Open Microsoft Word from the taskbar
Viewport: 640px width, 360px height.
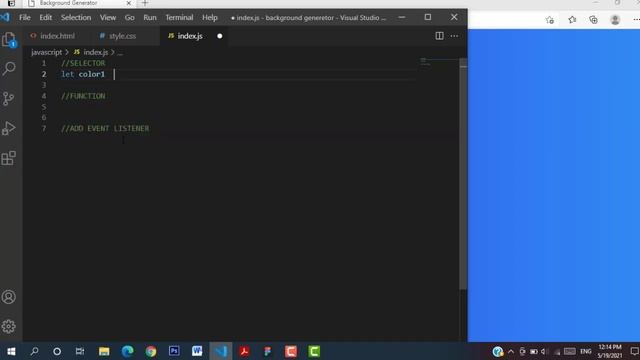(197, 351)
